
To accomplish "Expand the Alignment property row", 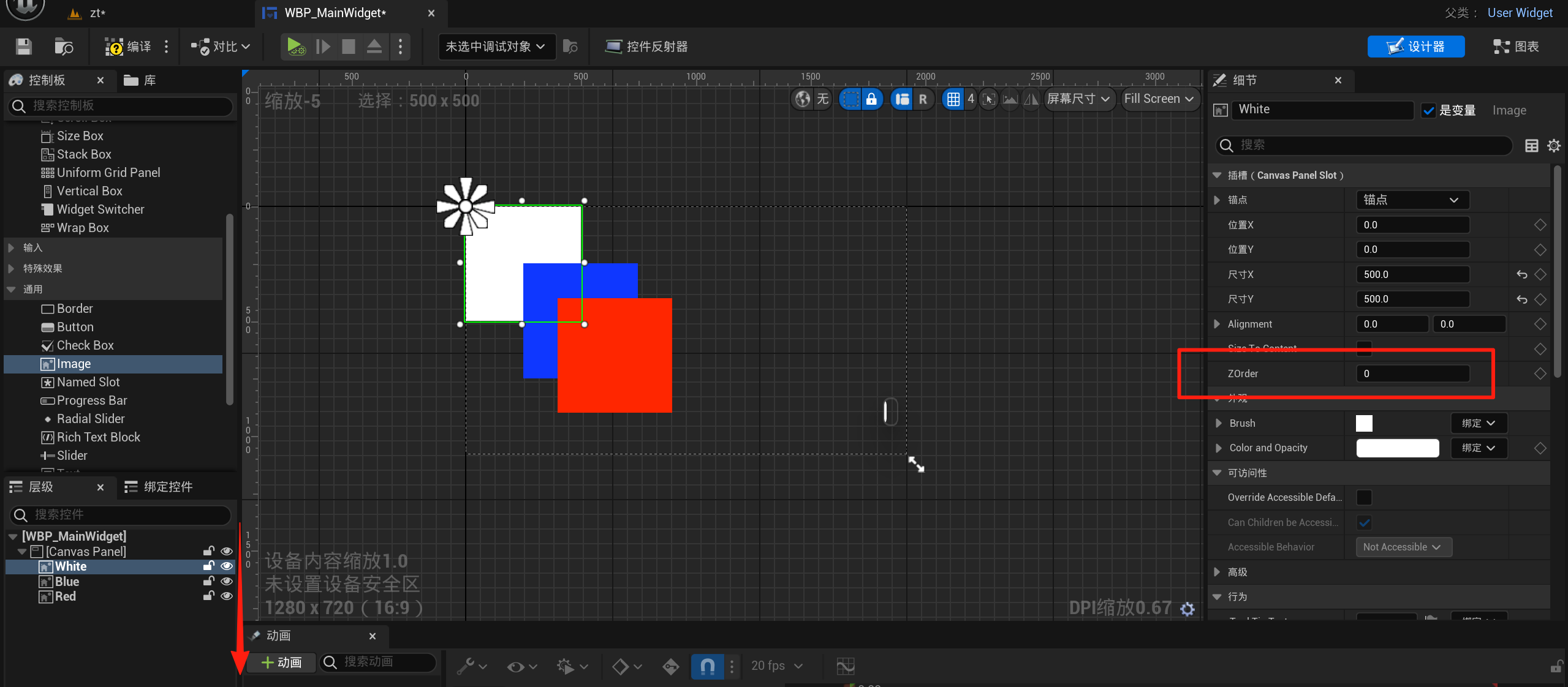I will (1217, 324).
